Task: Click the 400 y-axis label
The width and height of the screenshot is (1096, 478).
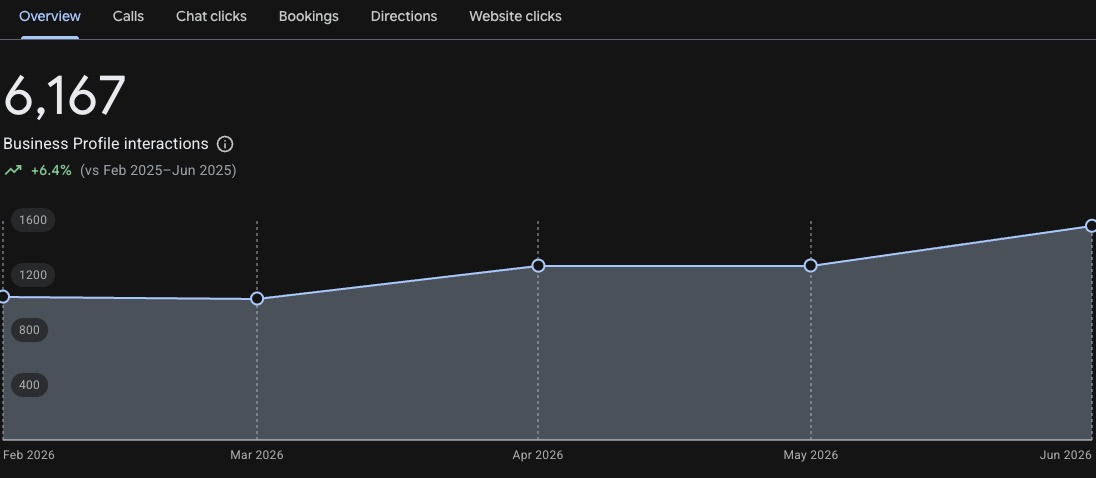Action: pos(29,385)
